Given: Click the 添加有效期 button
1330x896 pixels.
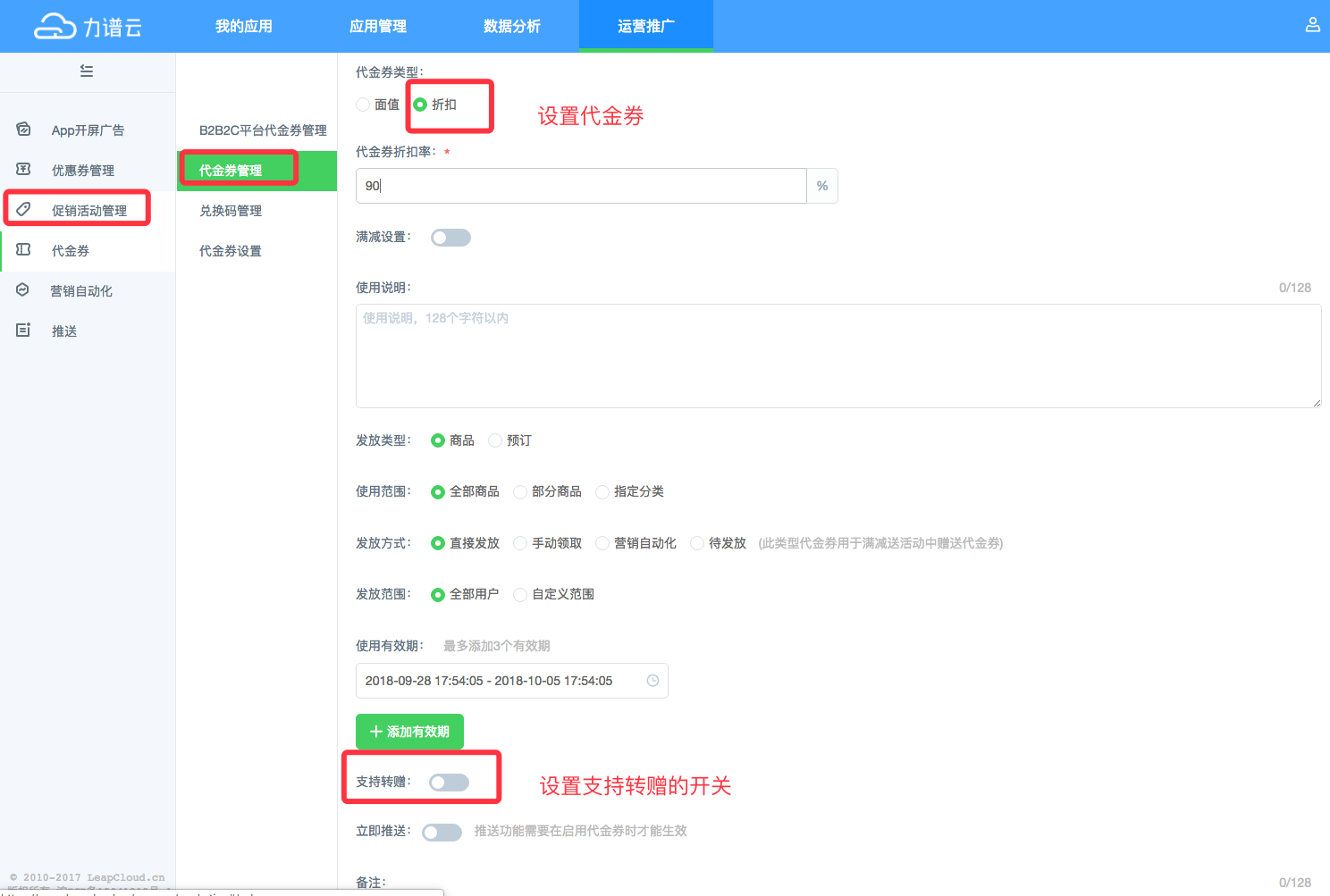Looking at the screenshot, I should [409, 732].
